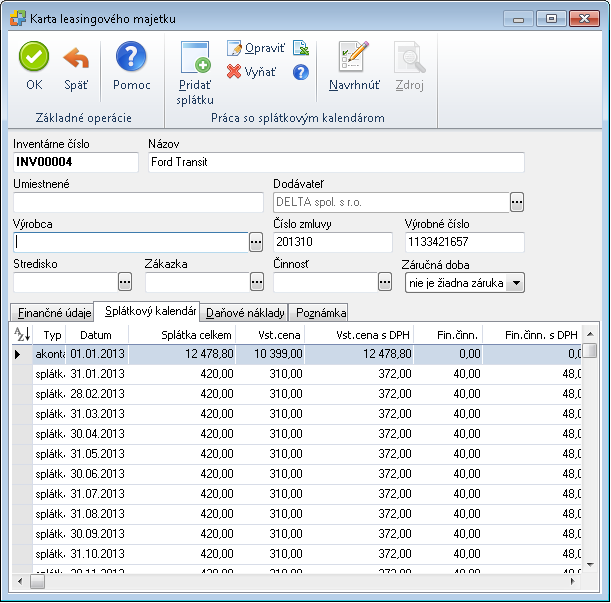The height and width of the screenshot is (603, 611).
Task: Click the horizontal scrollbar thumb in the table
Action: [x=37, y=582]
